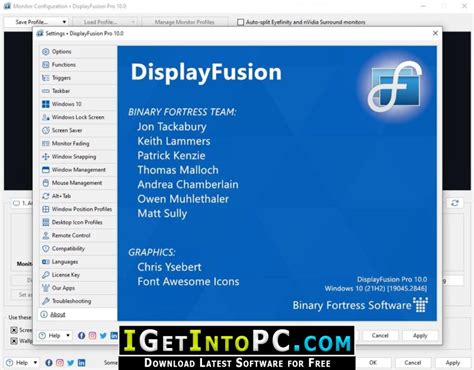This screenshot has width=474, height=370.
Task: Open Twitter icon in Monitor Configuration window
Action: coord(71,363)
